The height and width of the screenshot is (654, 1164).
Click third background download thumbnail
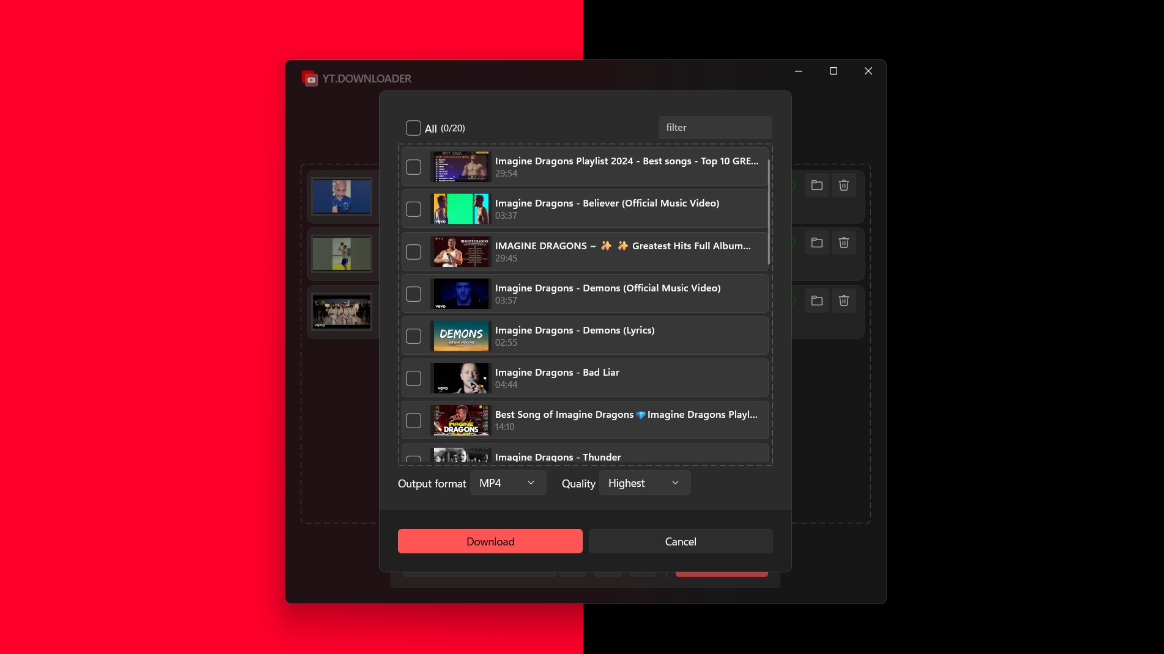[341, 312]
